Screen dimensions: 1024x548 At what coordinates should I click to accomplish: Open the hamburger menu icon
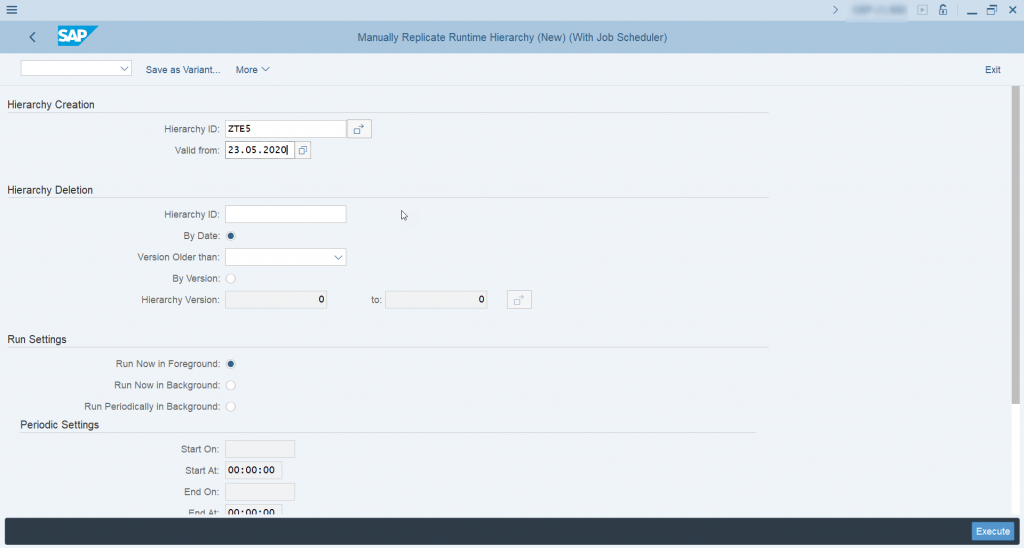click(12, 10)
